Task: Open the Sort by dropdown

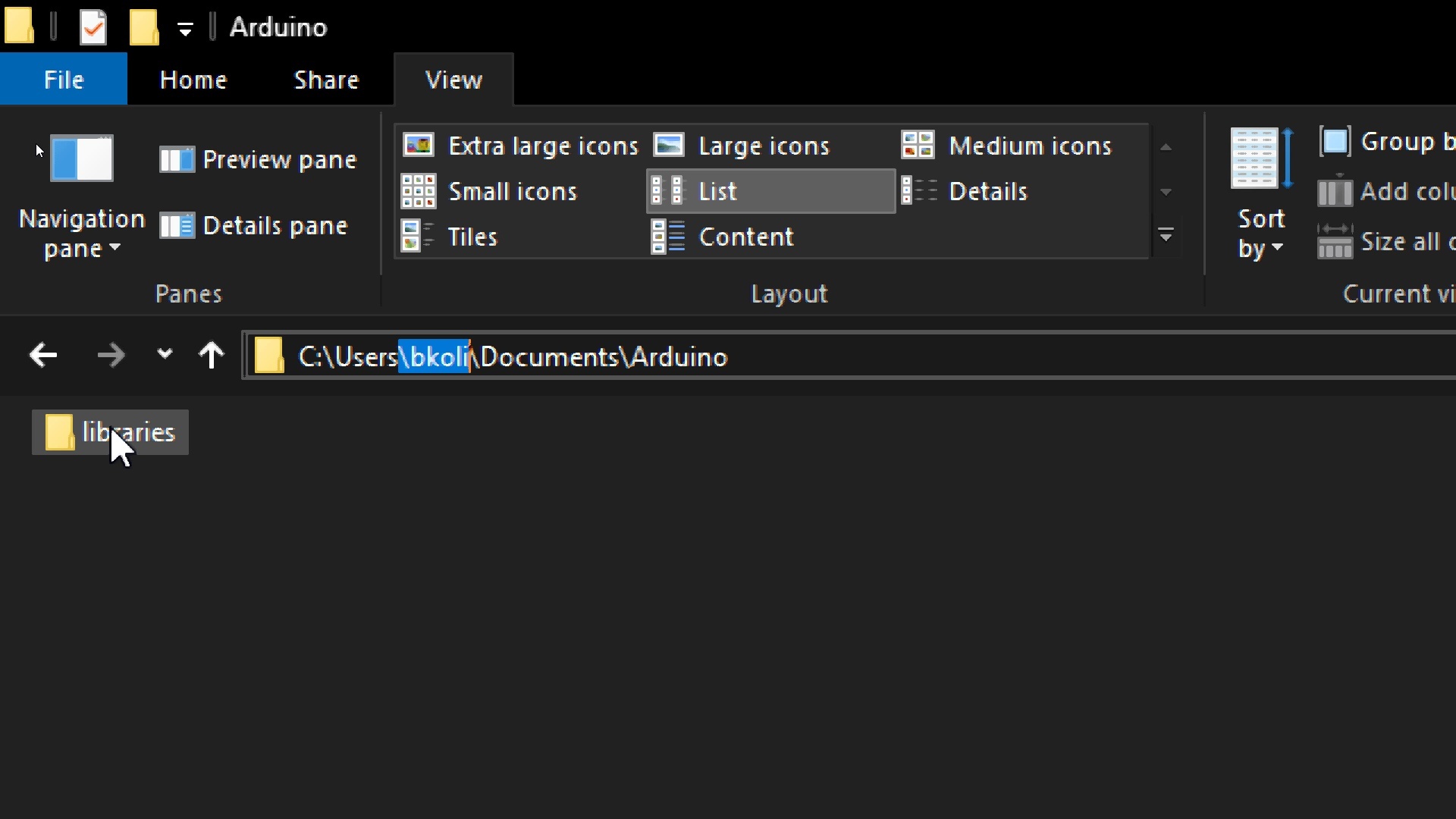Action: [1260, 234]
